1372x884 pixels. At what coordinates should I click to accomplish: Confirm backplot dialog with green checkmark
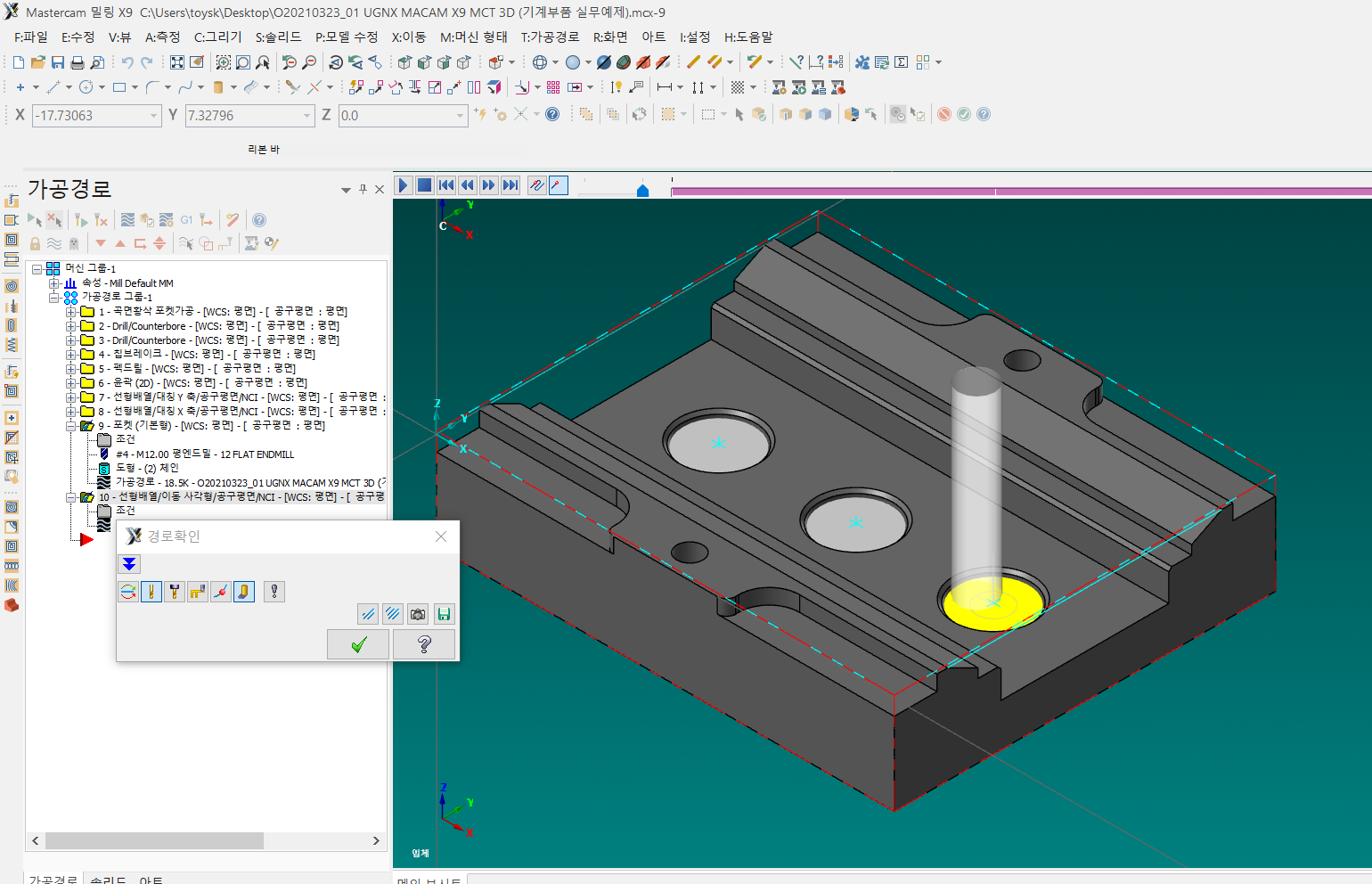point(358,644)
